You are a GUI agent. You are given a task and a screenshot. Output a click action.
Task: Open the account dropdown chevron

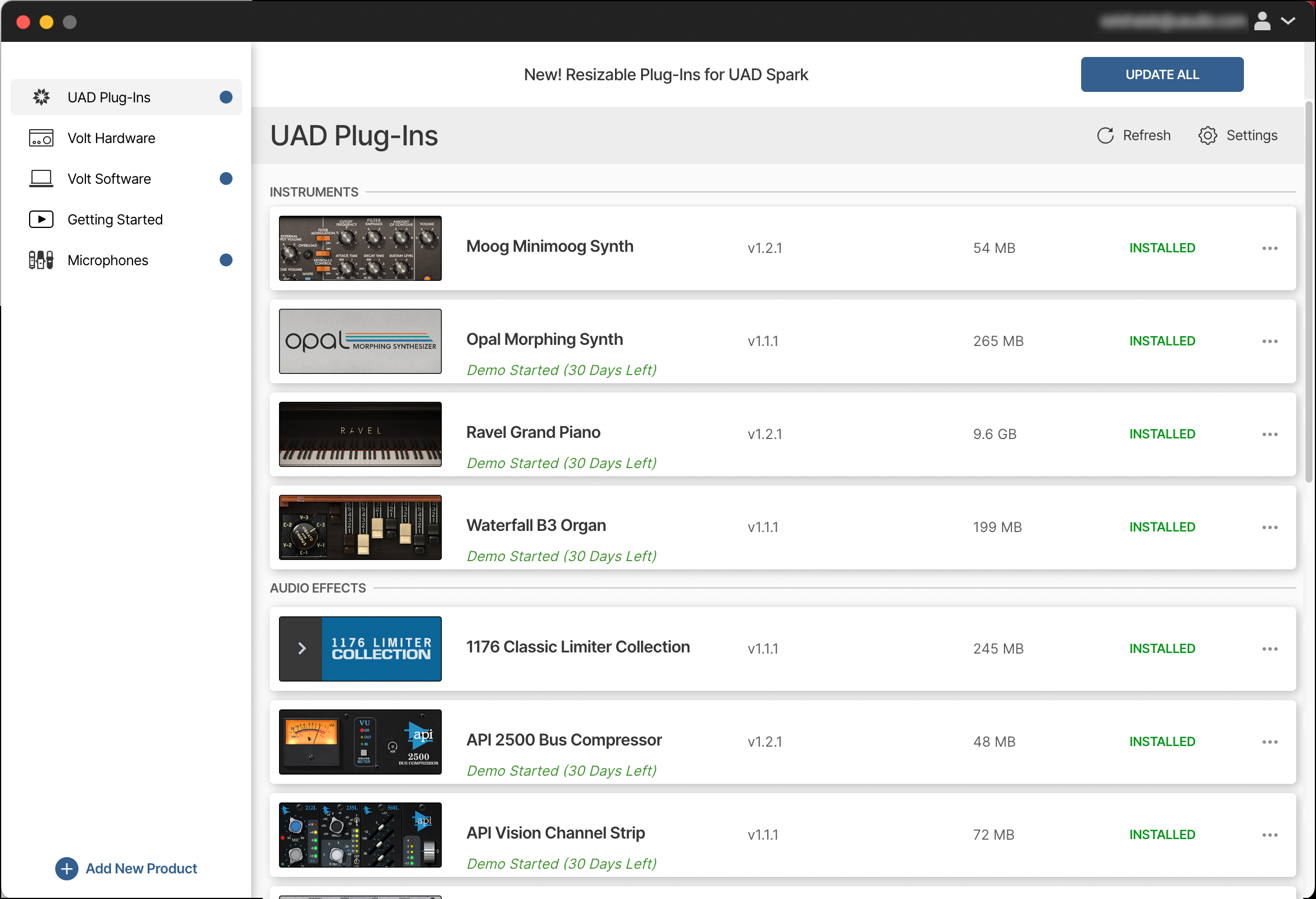pyautogui.click(x=1288, y=21)
